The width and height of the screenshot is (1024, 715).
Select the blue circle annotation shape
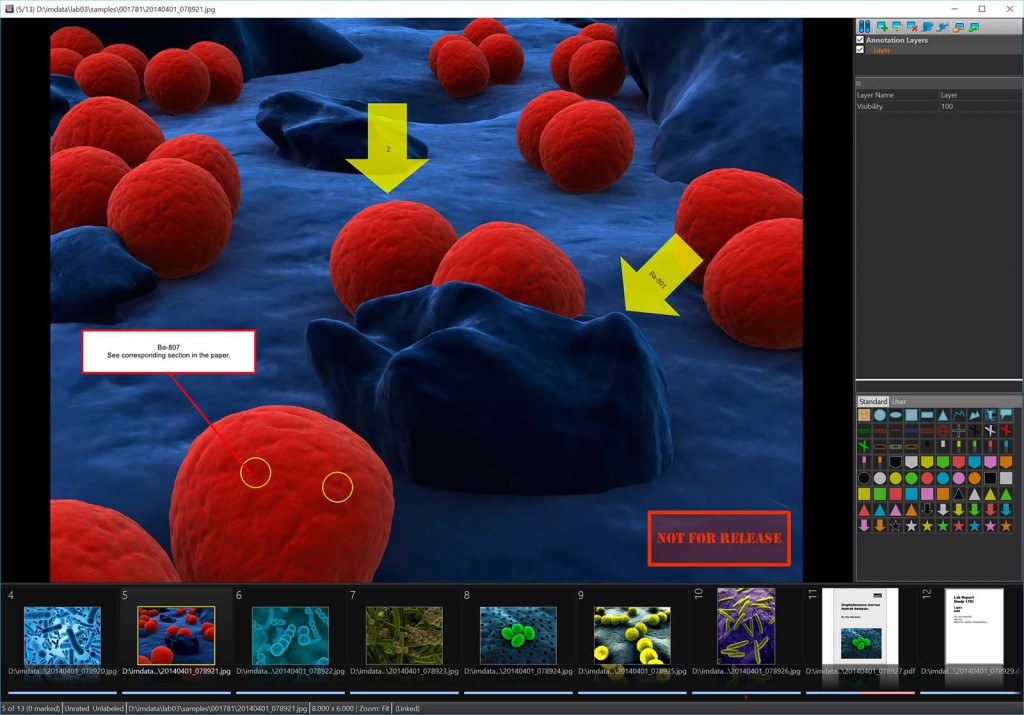coord(880,416)
